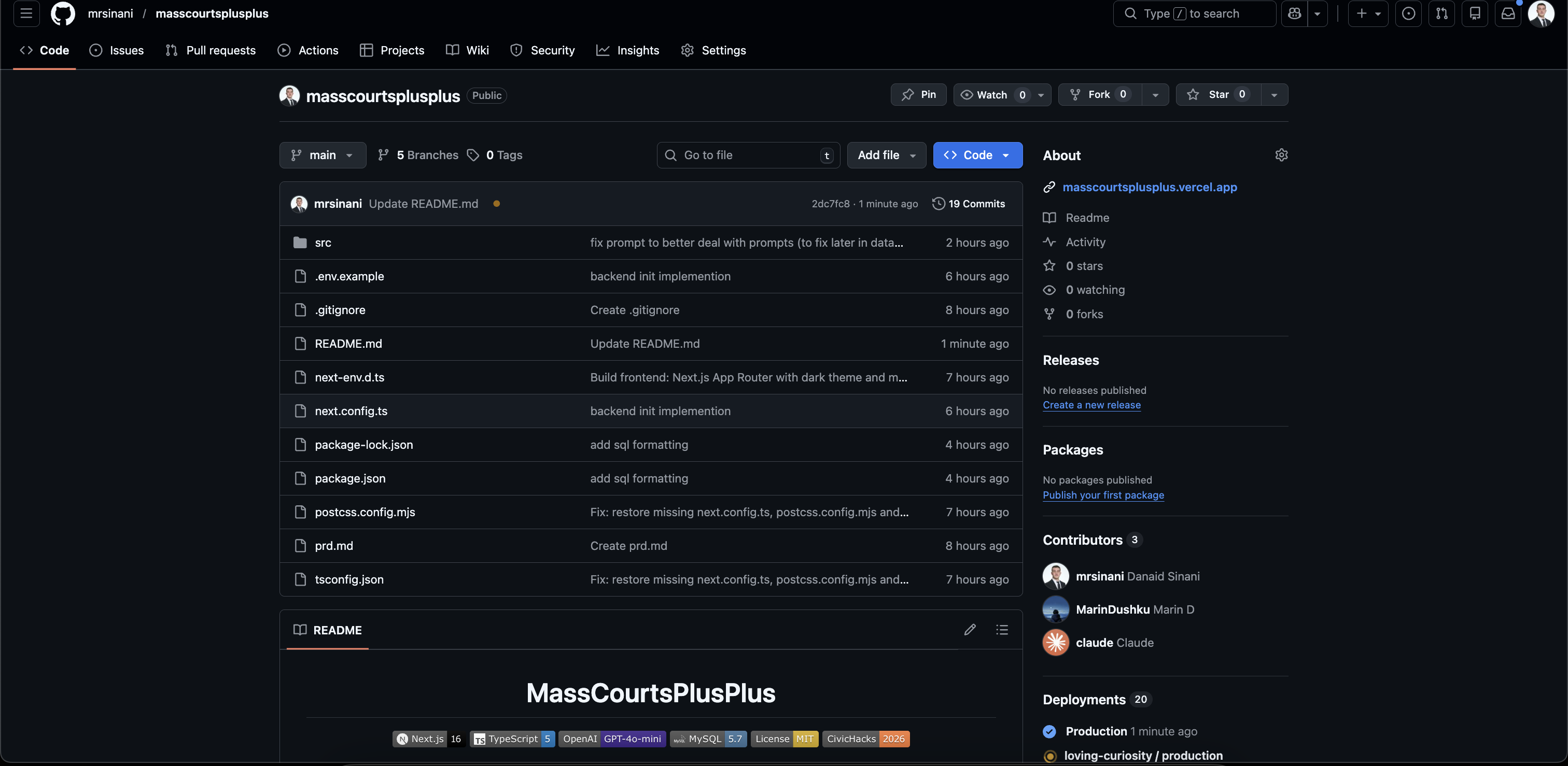Open masscourtsplusplus.vercel.app link
Image resolution: width=1568 pixels, height=766 pixels.
click(x=1149, y=187)
